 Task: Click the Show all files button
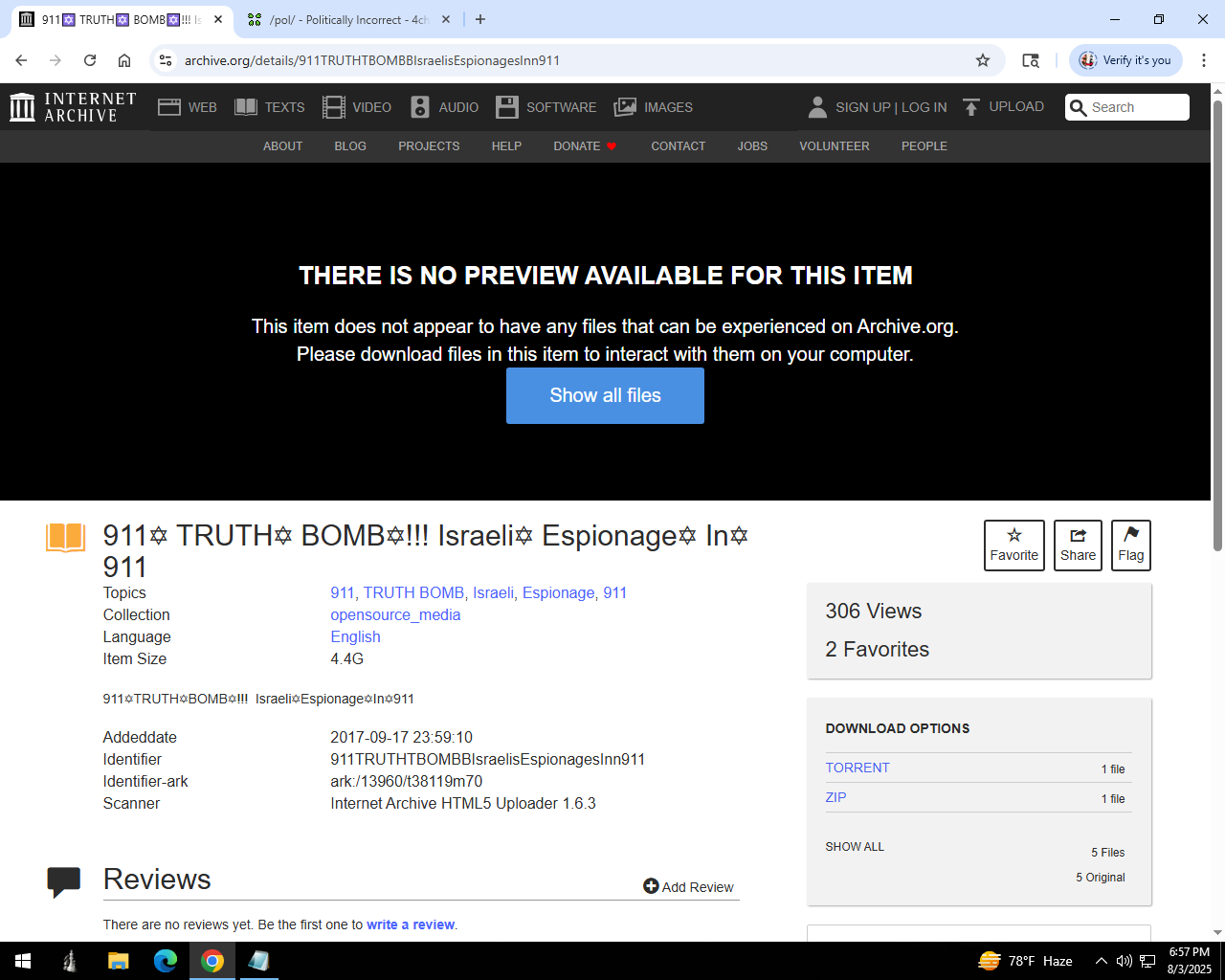point(605,395)
